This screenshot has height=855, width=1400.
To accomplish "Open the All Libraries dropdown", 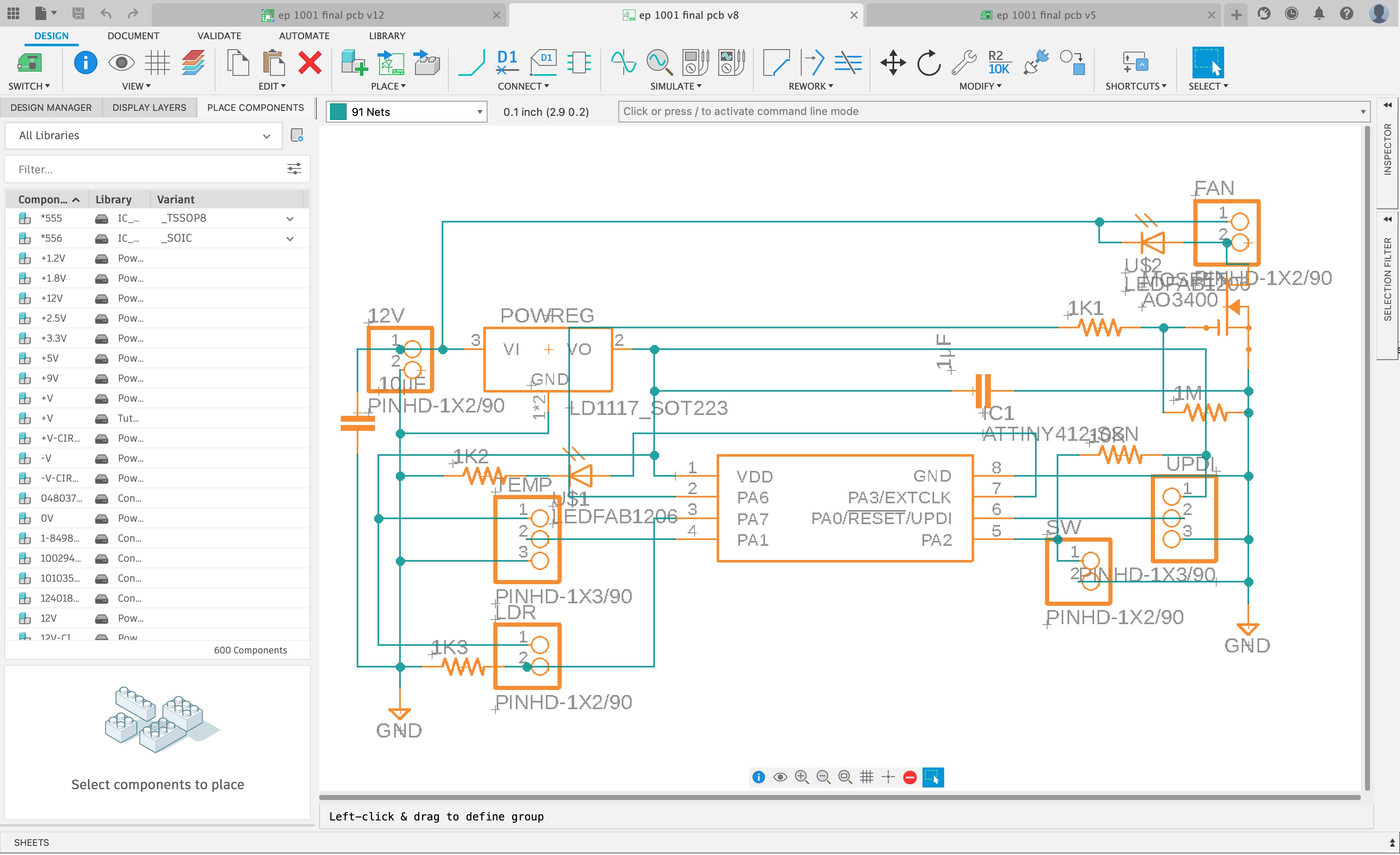I will (143, 136).
